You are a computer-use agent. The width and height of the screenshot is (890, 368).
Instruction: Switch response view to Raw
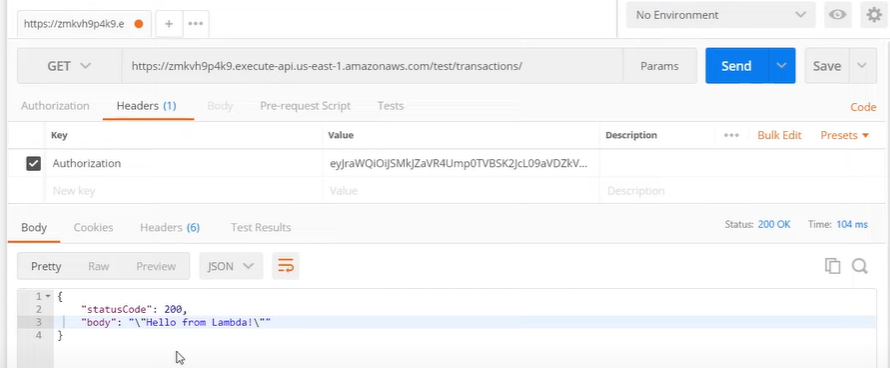point(98,266)
